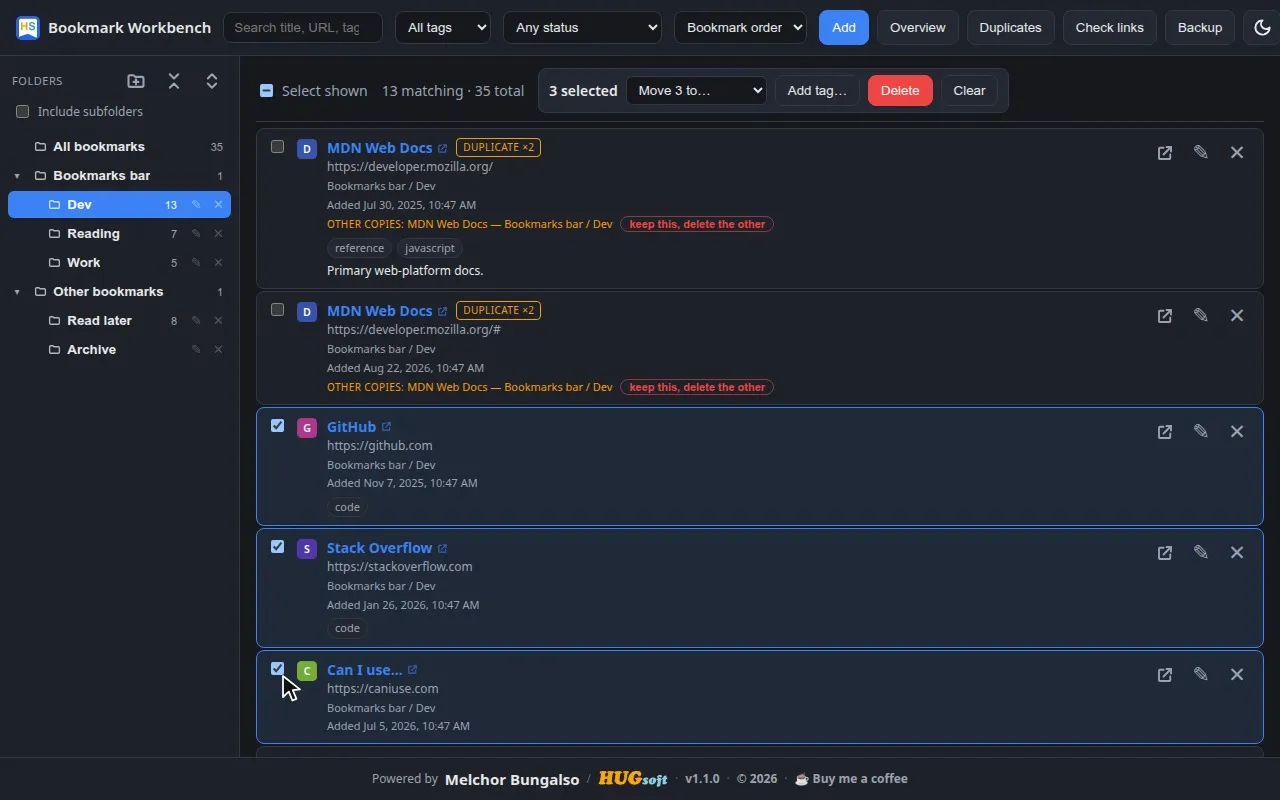Open Can I use bookmark external icon
This screenshot has height=800, width=1280.
click(x=1165, y=675)
